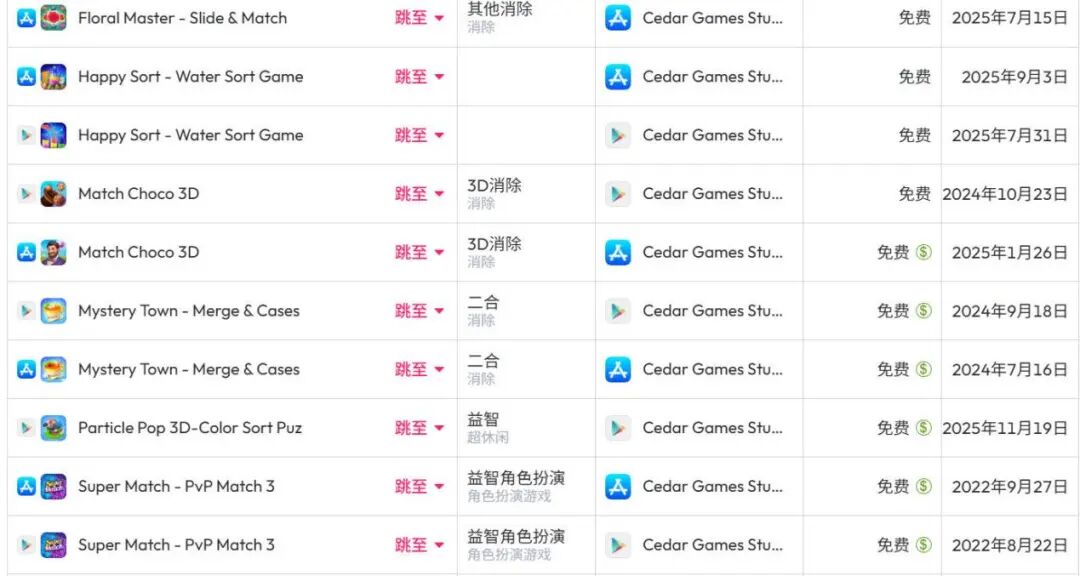The image size is (1080, 576).
Task: Open Cedar Games Studio publisher link in Floral Master row
Action: coord(713,18)
